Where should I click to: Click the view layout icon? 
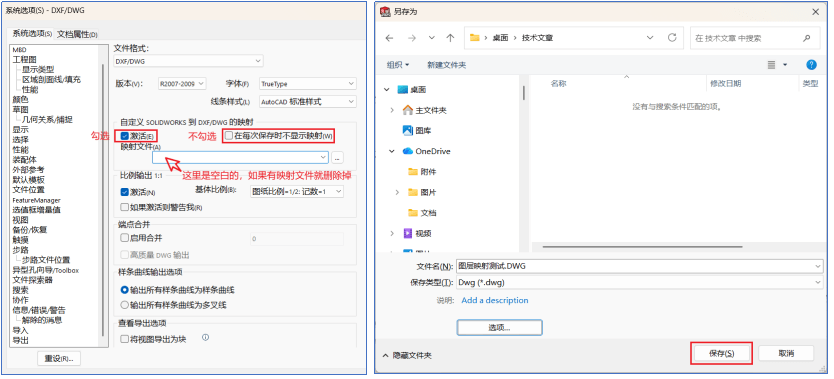tap(772, 65)
